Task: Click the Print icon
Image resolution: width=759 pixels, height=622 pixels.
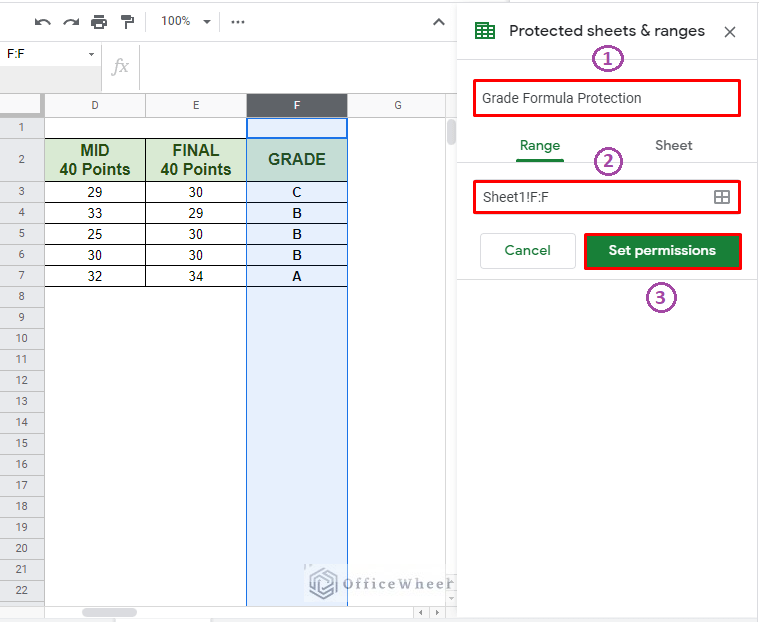Action: click(x=99, y=21)
